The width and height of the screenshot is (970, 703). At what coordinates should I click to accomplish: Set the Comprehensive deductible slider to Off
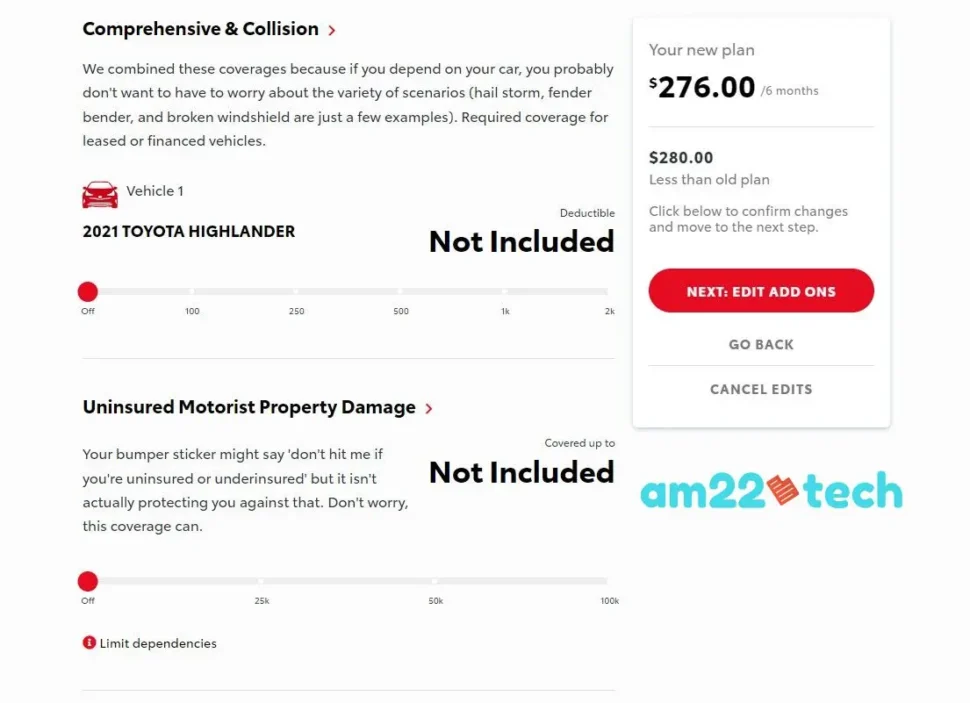click(87, 291)
